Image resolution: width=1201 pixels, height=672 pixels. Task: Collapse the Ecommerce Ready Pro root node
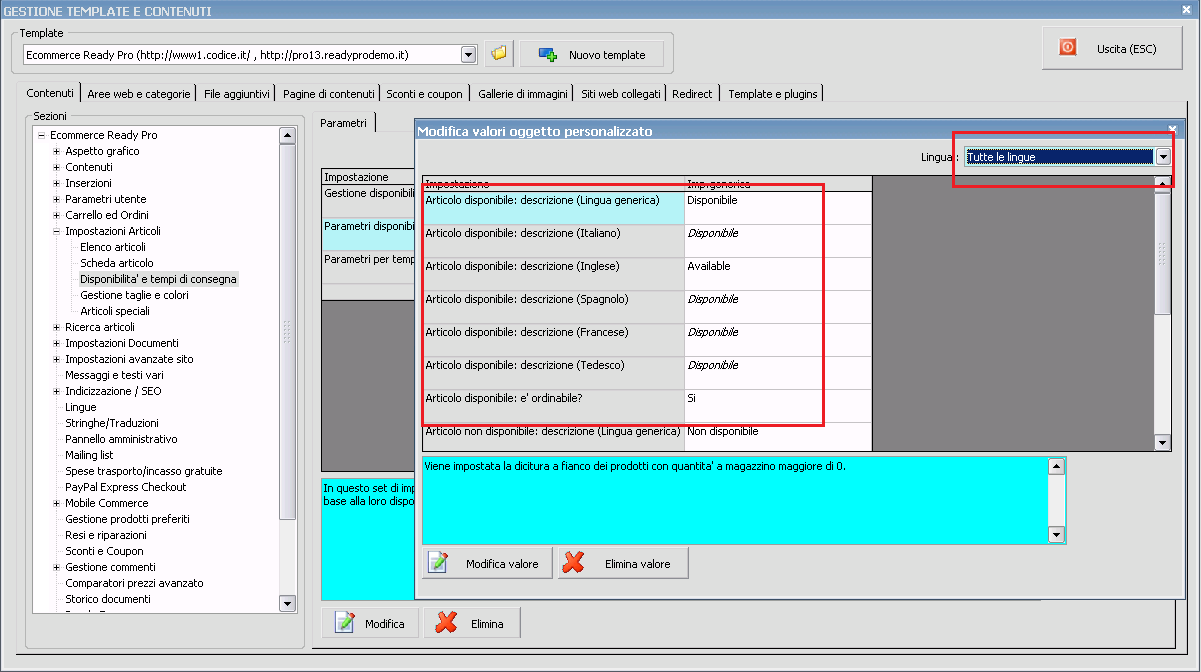point(41,135)
